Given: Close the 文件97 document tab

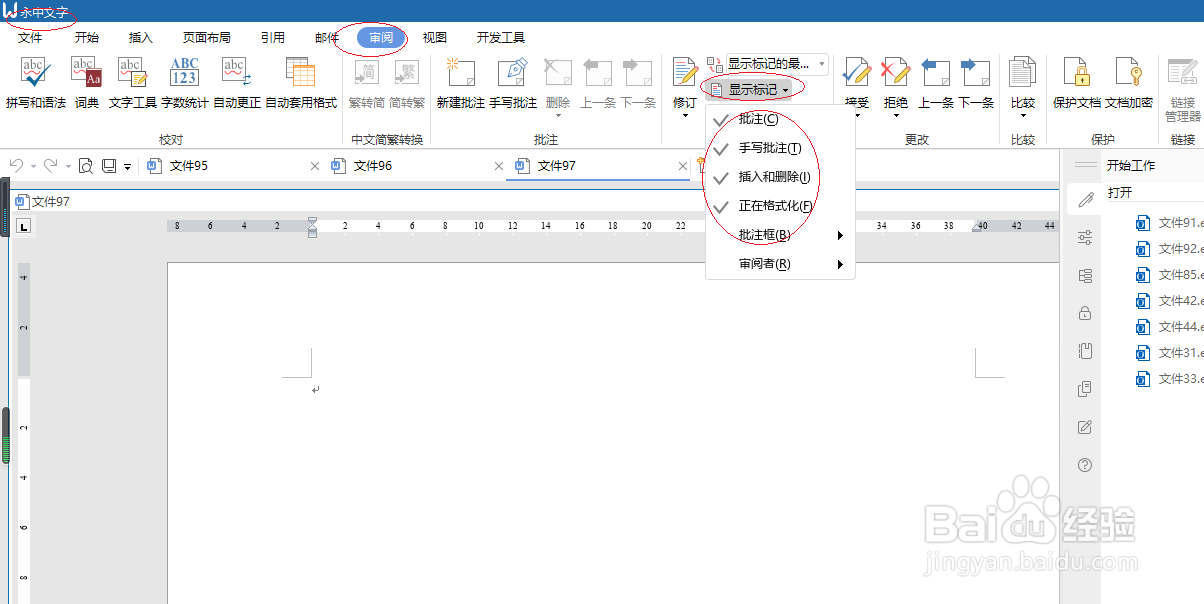Looking at the screenshot, I should (683, 166).
